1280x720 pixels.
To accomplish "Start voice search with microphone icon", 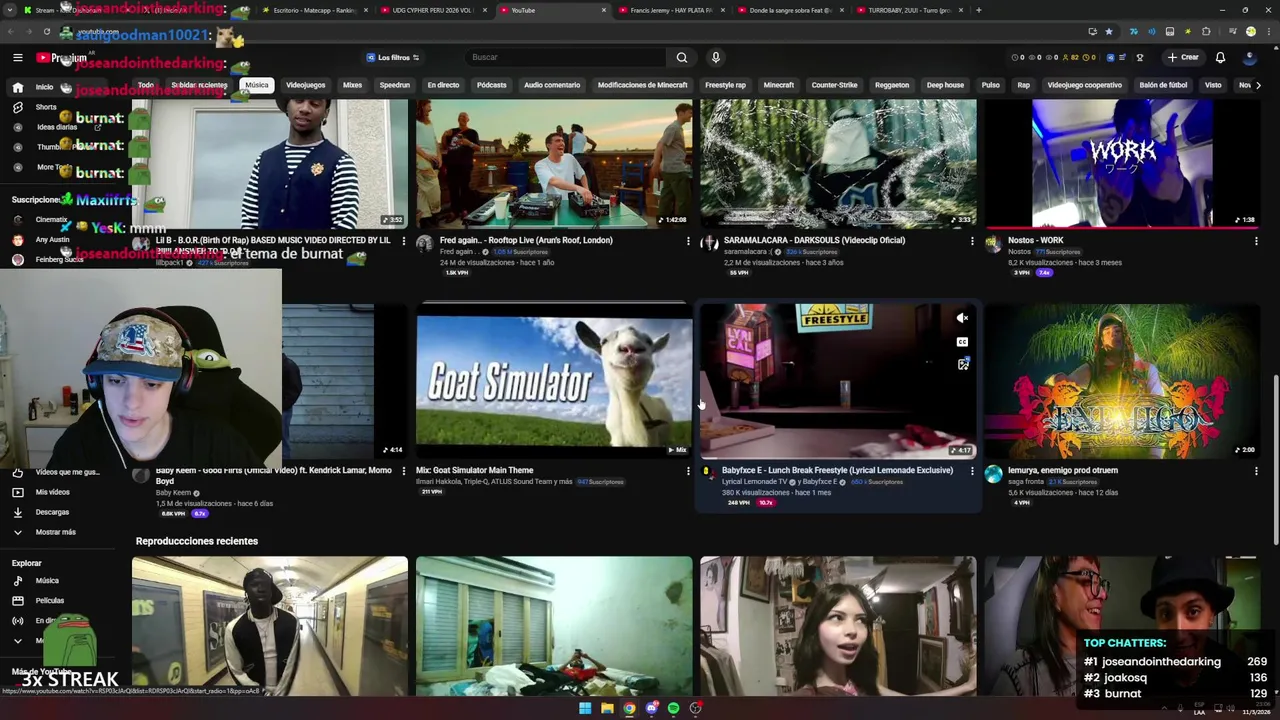I will [x=715, y=57].
